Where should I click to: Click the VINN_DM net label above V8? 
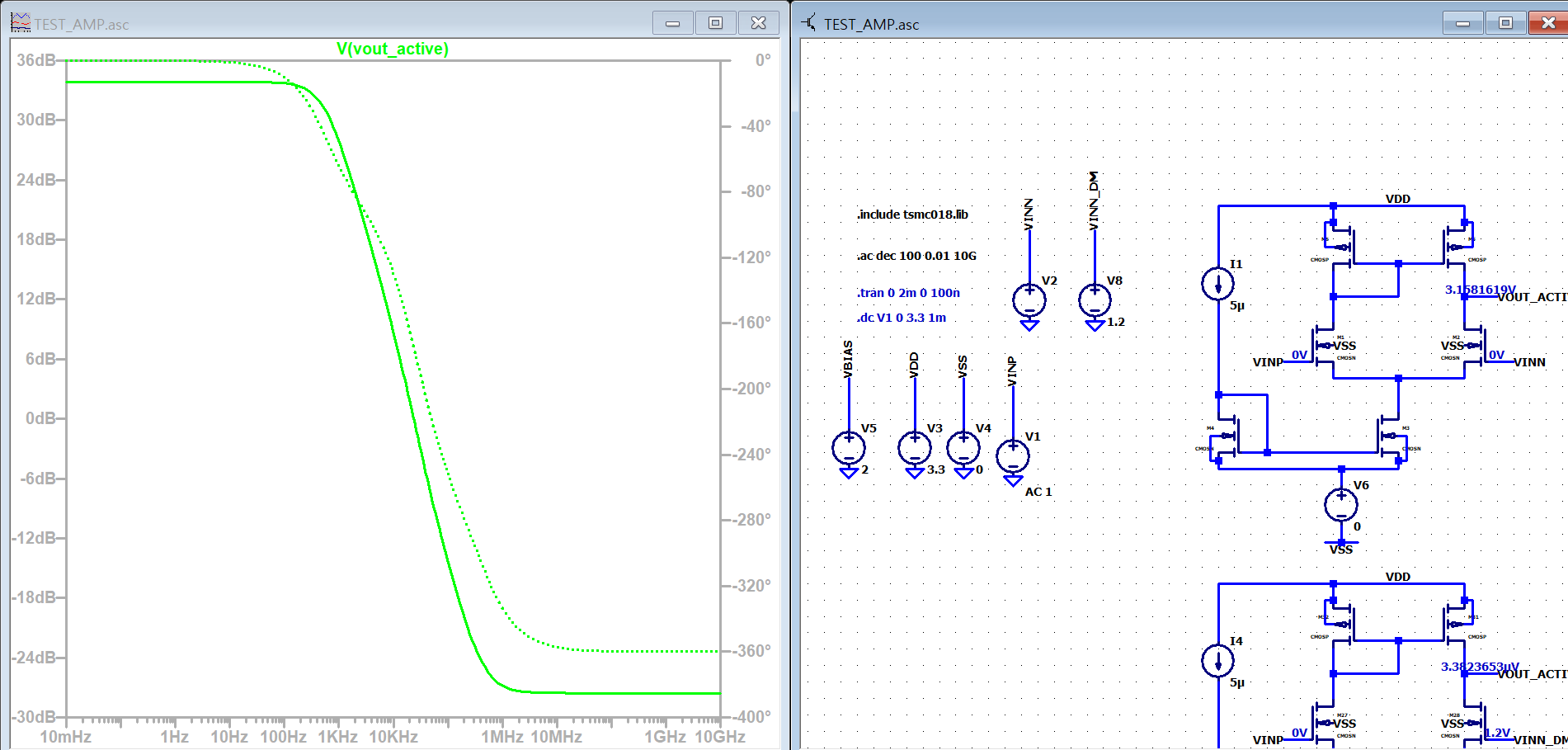(x=1094, y=201)
